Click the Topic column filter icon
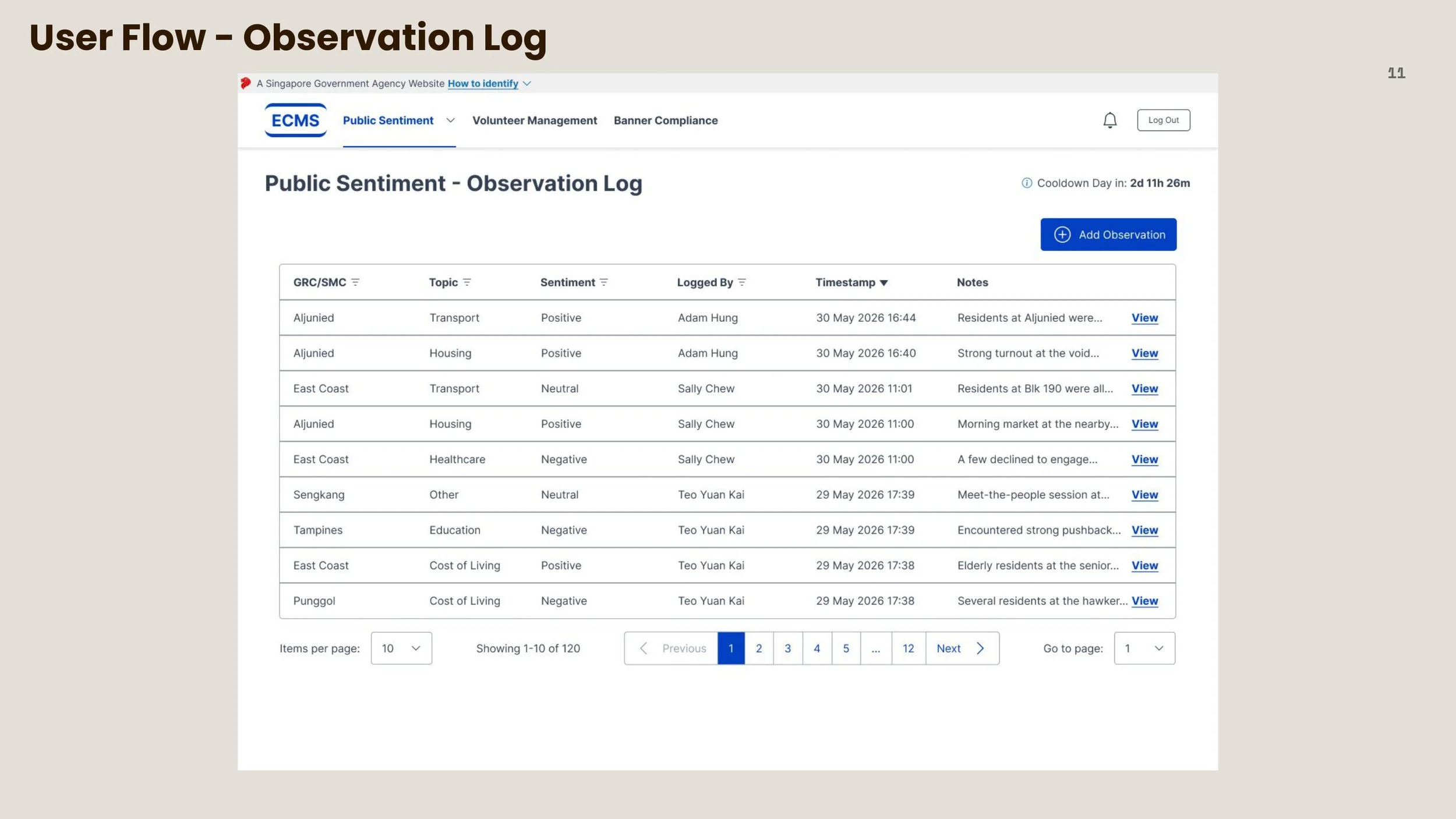Image resolution: width=1456 pixels, height=819 pixels. (467, 282)
